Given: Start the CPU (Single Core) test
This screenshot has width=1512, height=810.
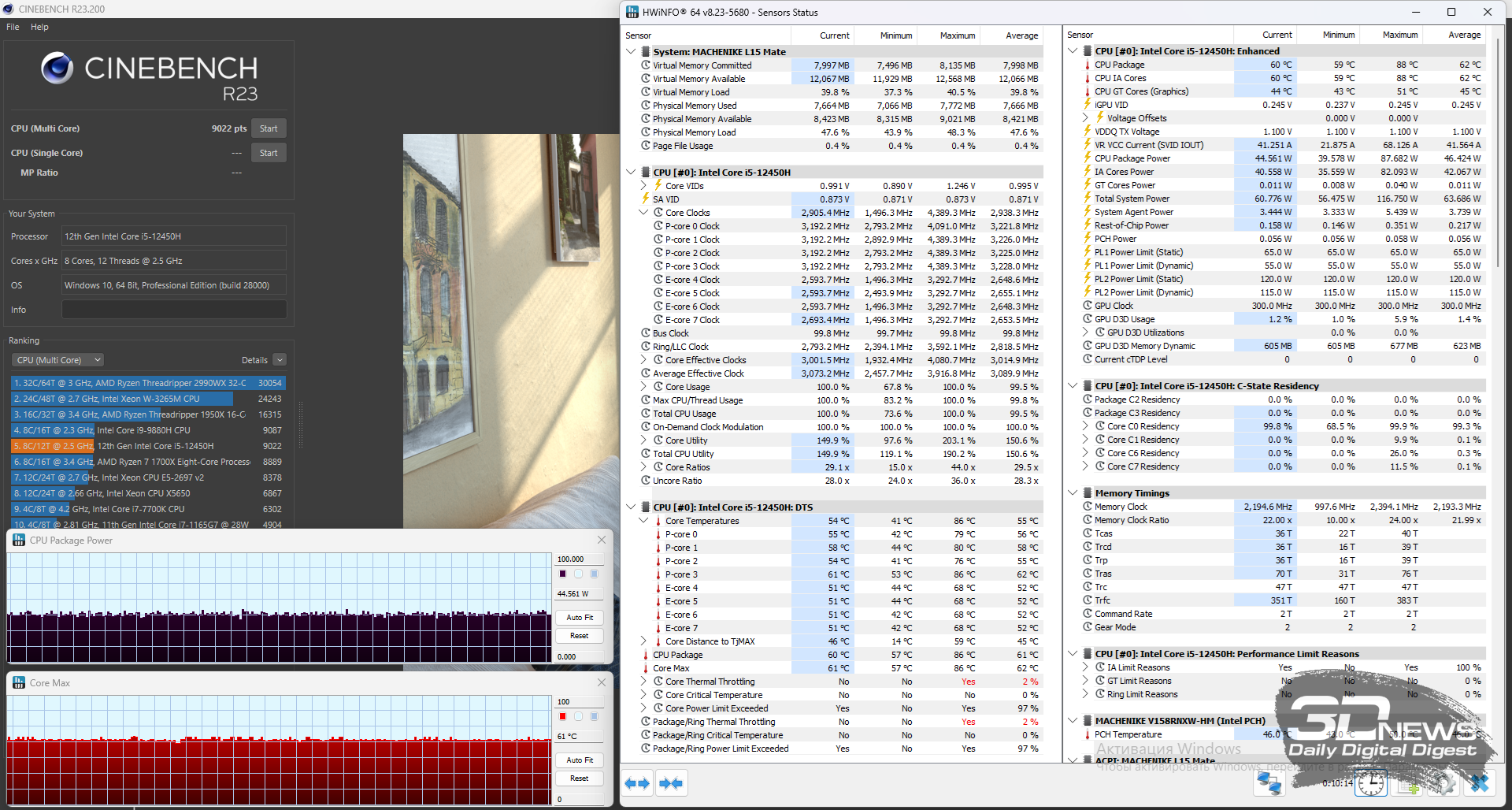Looking at the screenshot, I should (x=269, y=153).
